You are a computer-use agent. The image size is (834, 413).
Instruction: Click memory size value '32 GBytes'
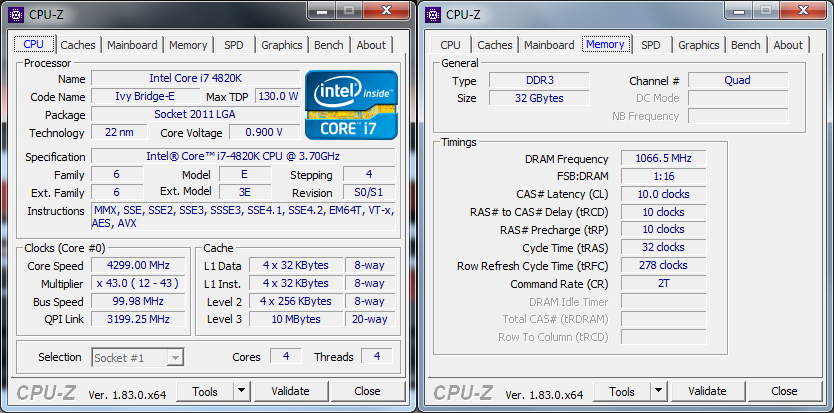[539, 98]
